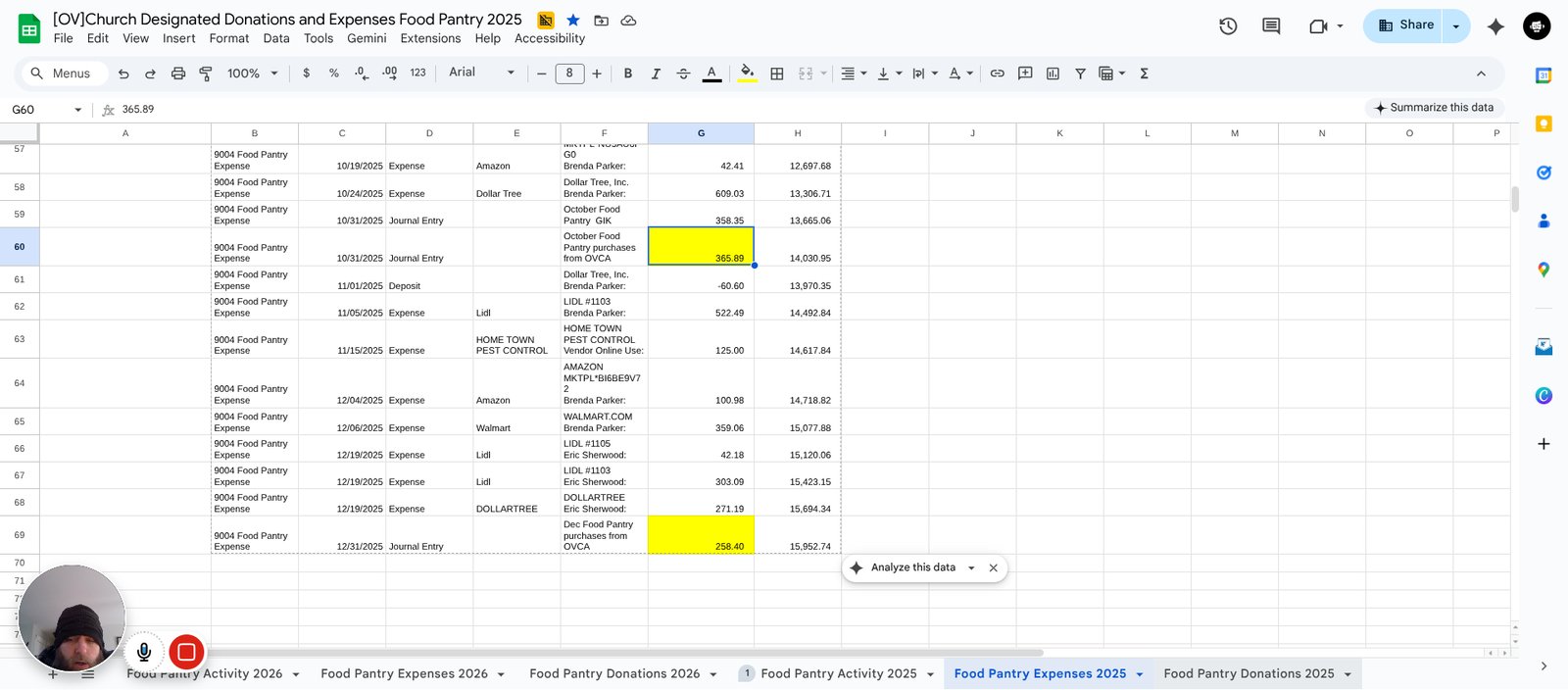Expand the 100% zoom dropdown
This screenshot has width=1568, height=690.
(253, 74)
